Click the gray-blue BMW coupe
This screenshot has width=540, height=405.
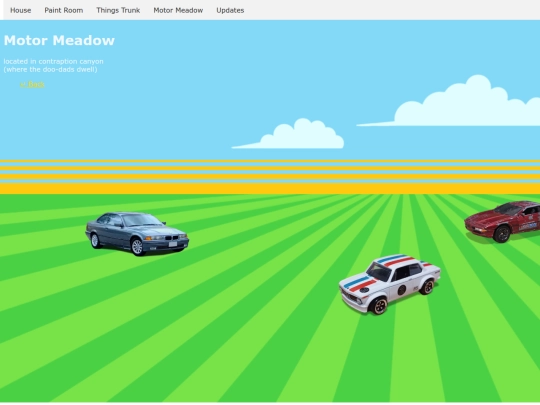[x=137, y=234]
